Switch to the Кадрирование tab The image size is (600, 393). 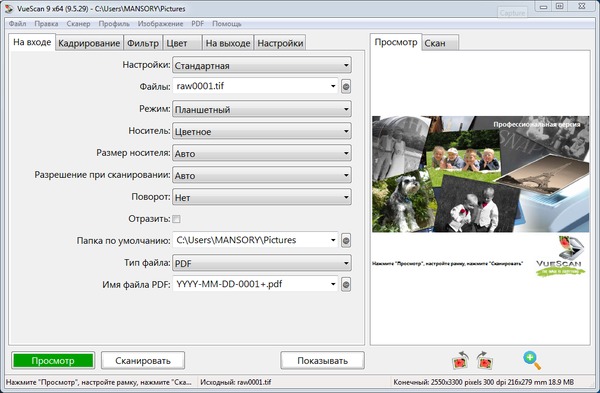pos(89,43)
